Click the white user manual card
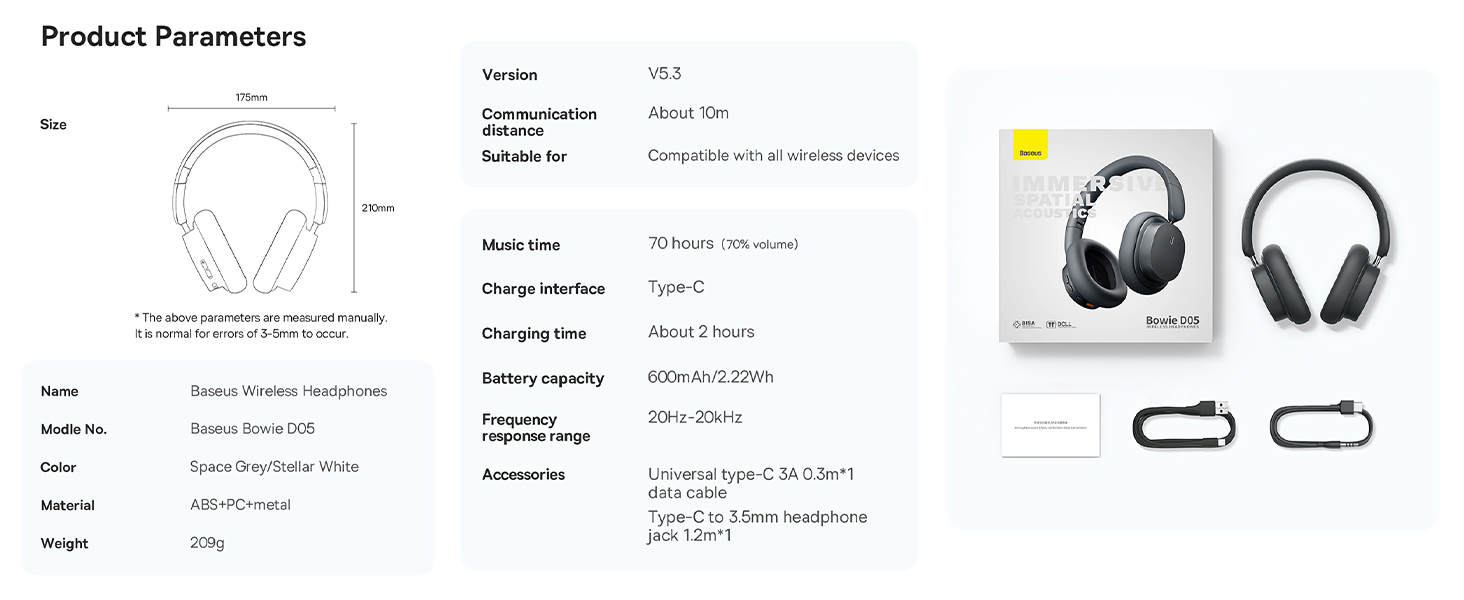The width and height of the screenshot is (1464, 600). [x=1050, y=426]
